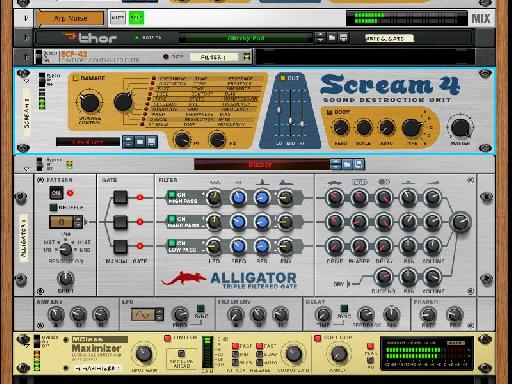Mute the Arp Noise mix channel
Screen dimensions: 512x384
118,18
